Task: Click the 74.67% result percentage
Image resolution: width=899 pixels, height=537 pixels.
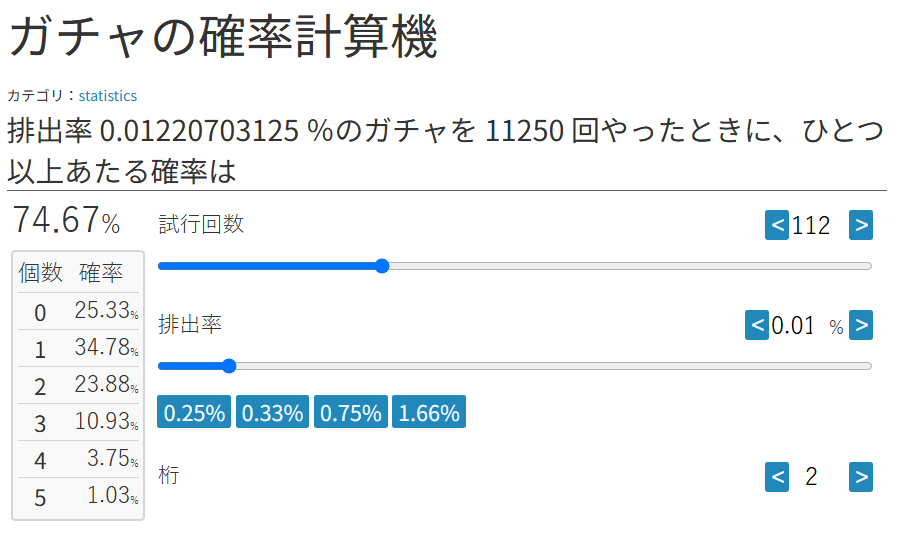Action: 66,220
